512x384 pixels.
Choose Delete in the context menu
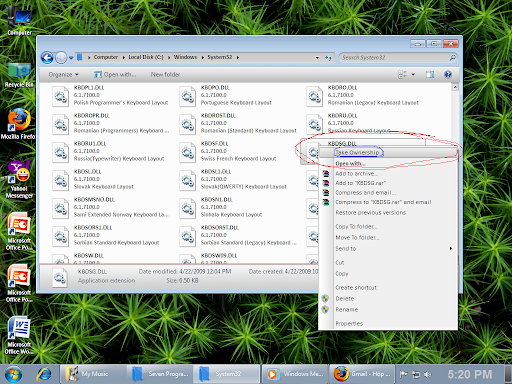pyautogui.click(x=388, y=299)
